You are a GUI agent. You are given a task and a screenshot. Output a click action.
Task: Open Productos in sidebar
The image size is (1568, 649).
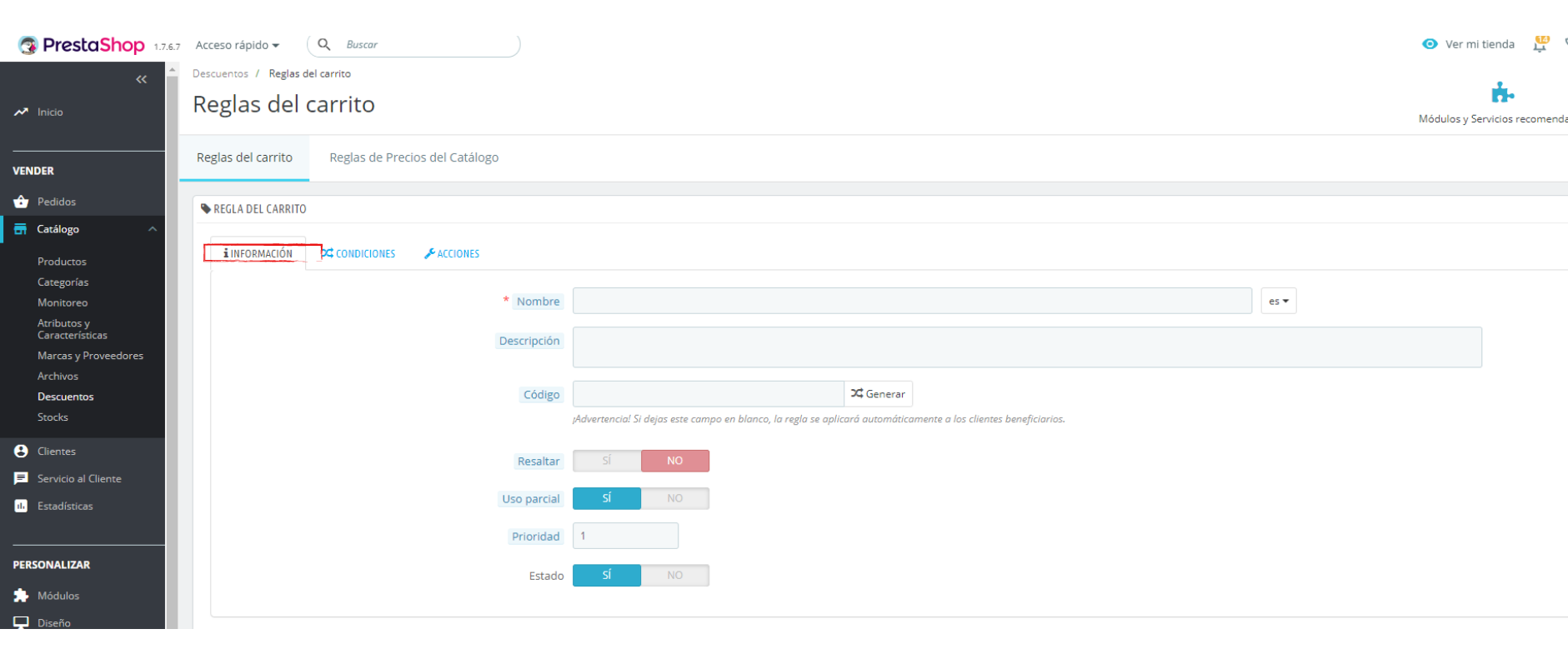tap(62, 262)
